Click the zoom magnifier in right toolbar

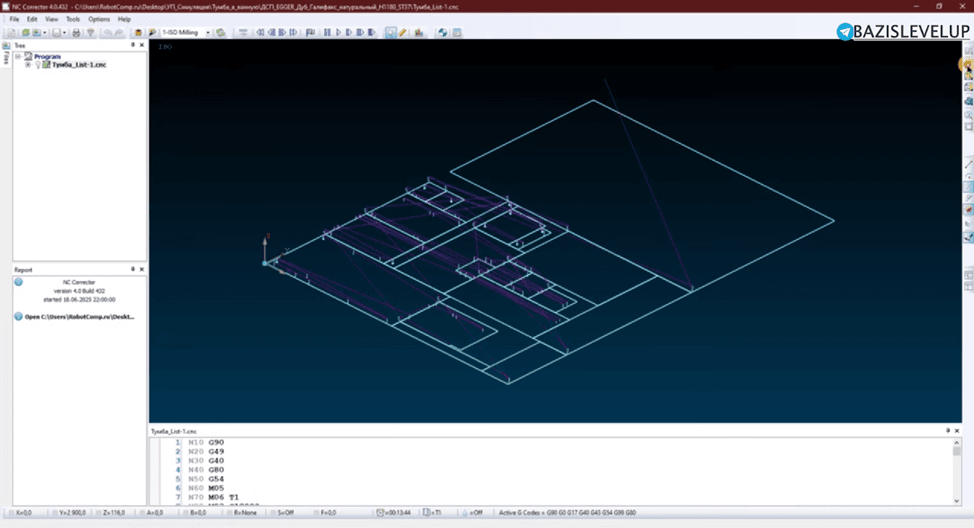pyautogui.click(x=968, y=115)
